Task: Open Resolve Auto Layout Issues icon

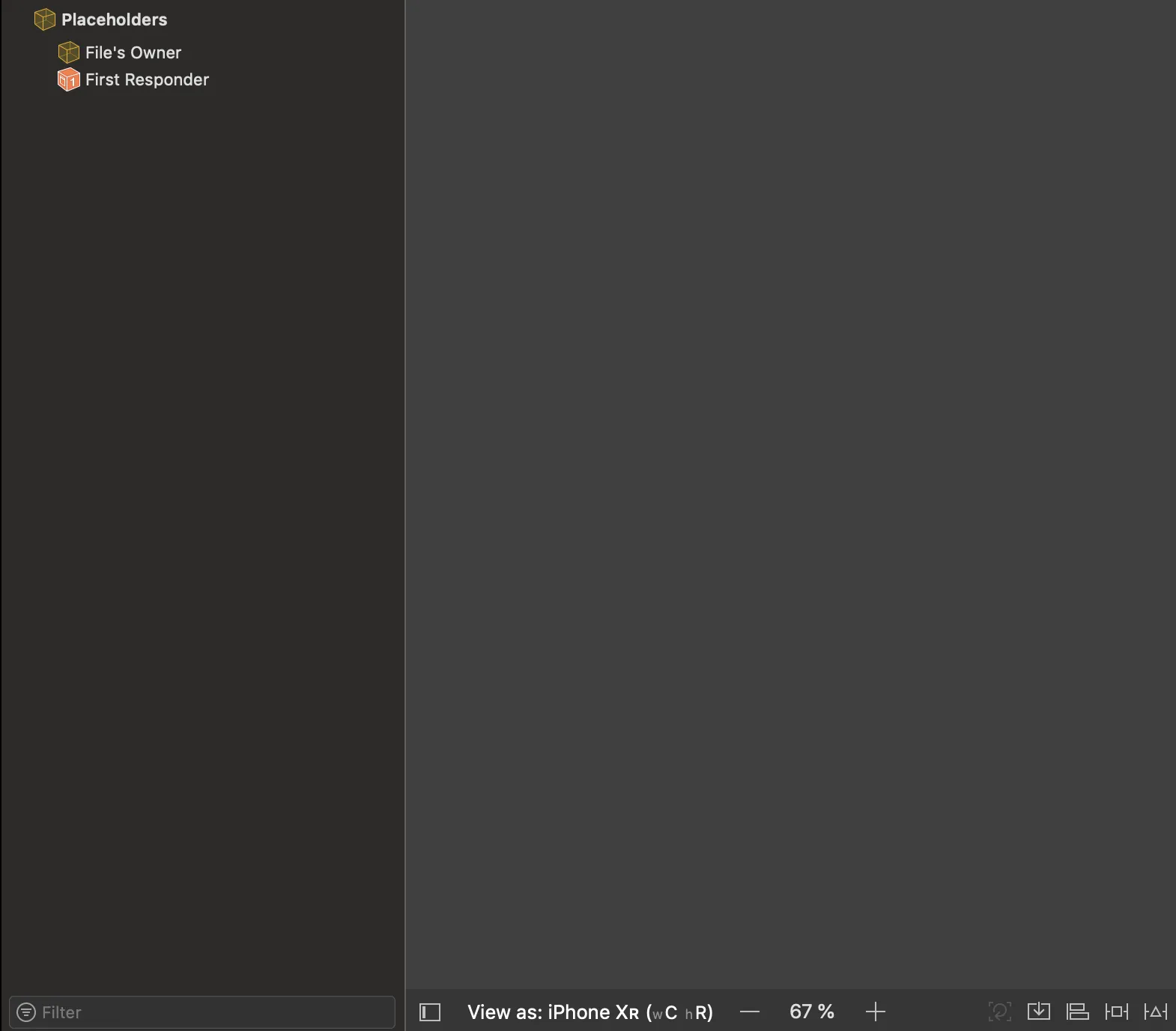Action: [1156, 1012]
